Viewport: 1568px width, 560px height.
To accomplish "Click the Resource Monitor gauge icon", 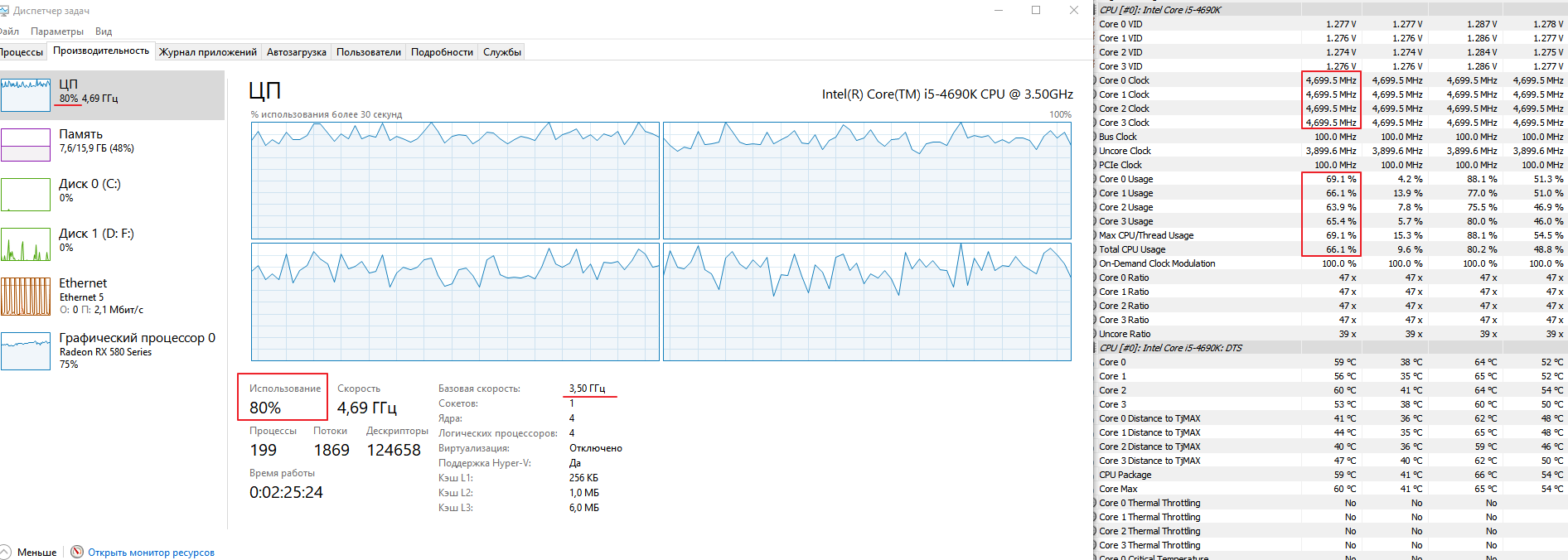I will tap(77, 552).
